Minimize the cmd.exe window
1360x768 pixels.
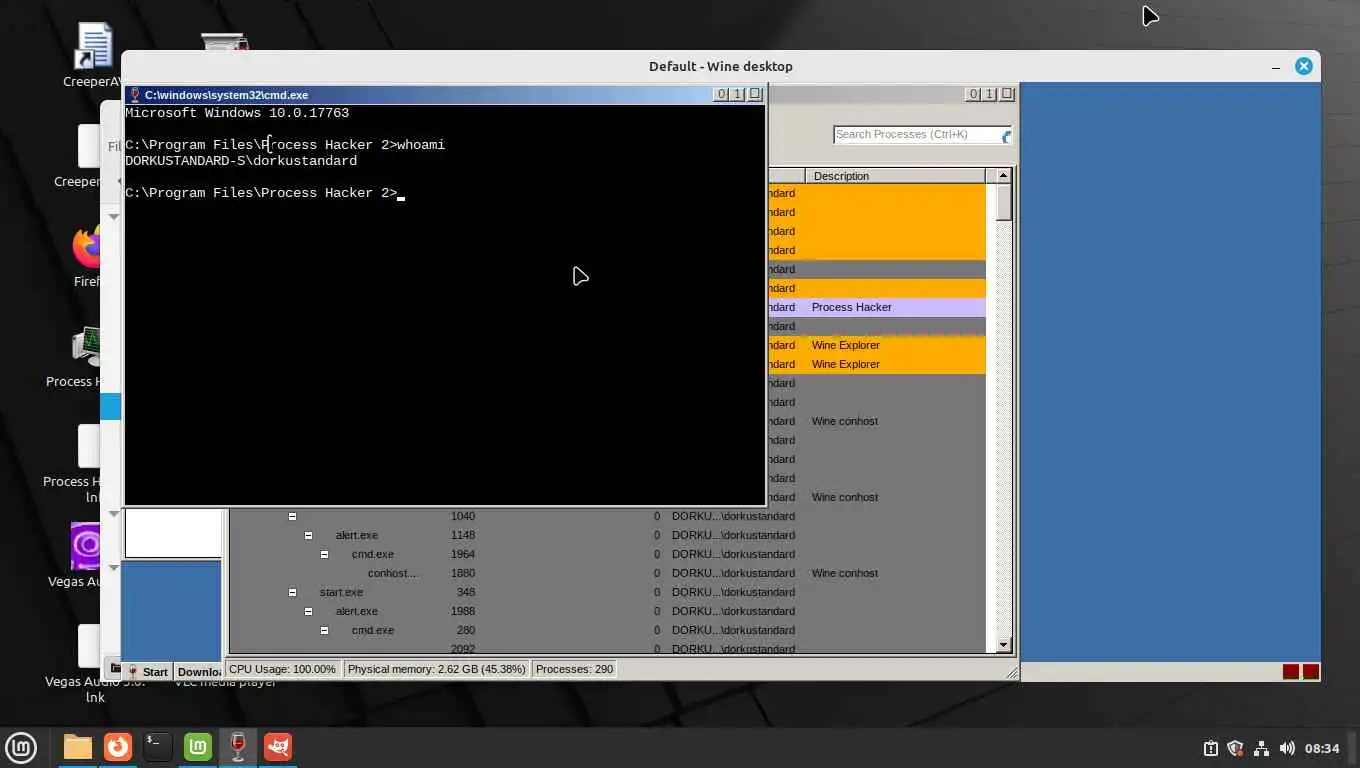(x=721, y=94)
